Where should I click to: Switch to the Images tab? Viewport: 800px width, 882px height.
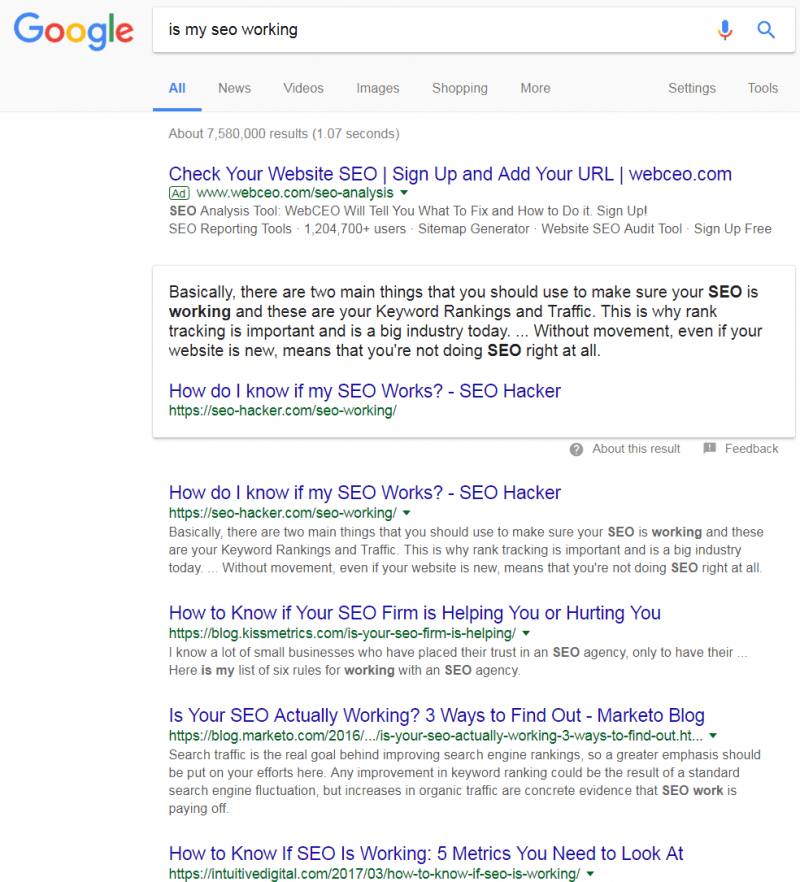coord(377,88)
